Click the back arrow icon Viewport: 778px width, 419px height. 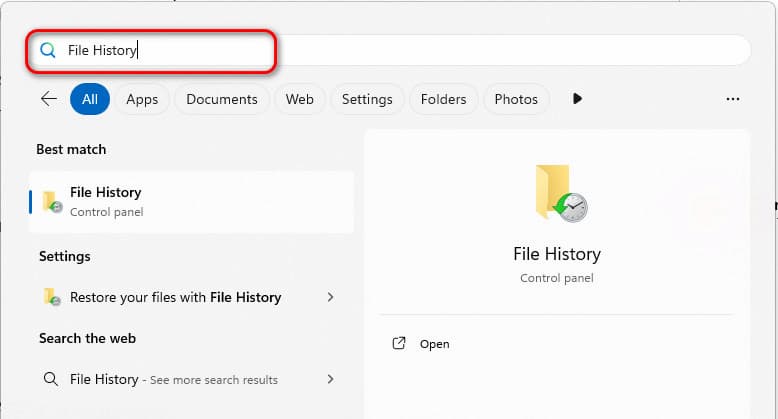[48, 99]
